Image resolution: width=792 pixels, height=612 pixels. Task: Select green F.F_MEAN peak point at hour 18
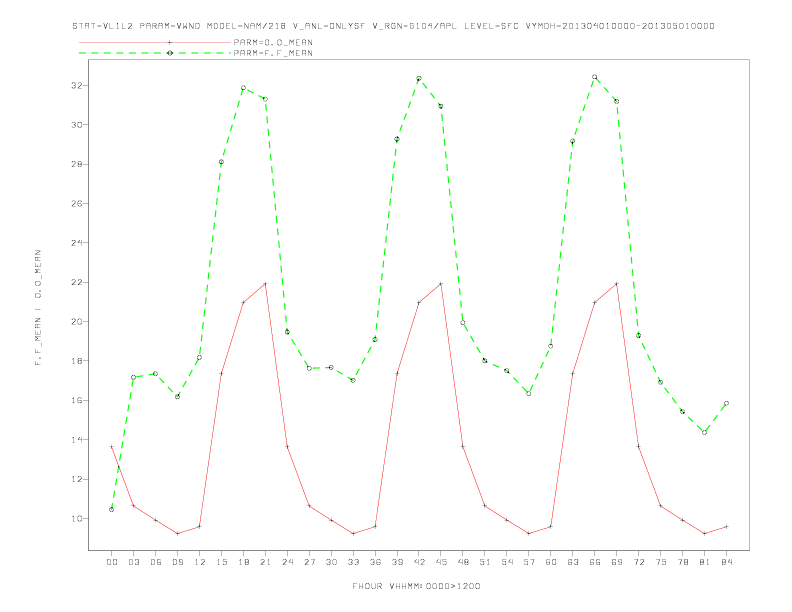click(x=243, y=88)
